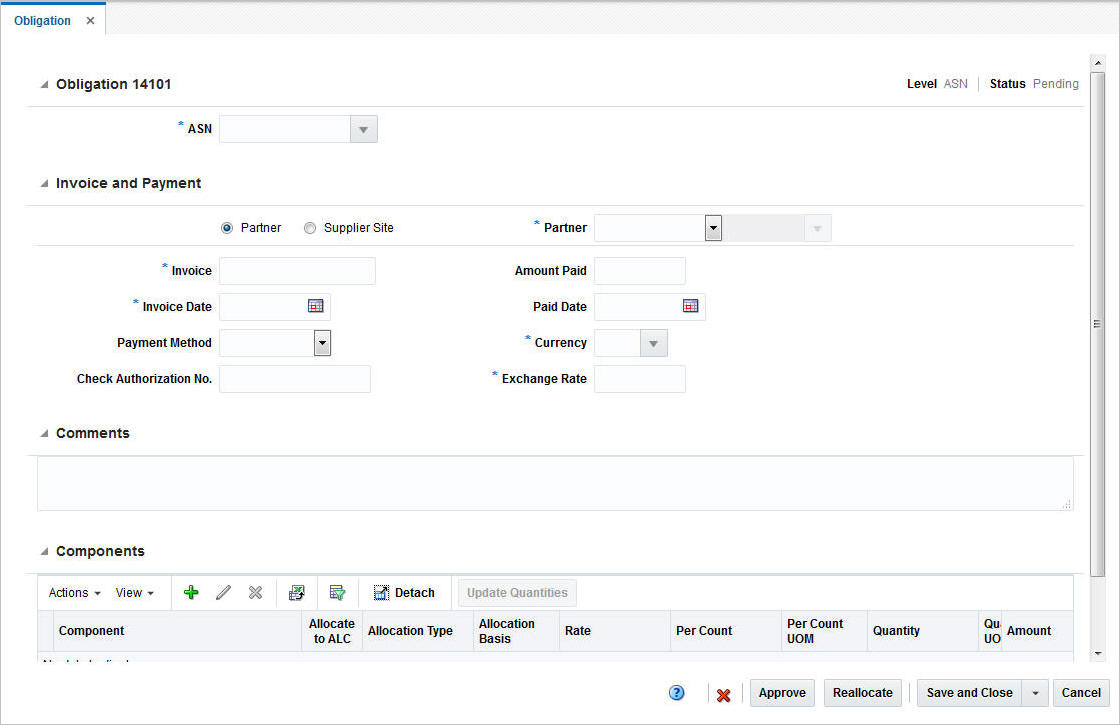Click the vertical scrollbar up arrow
Image resolution: width=1120 pixels, height=725 pixels.
tap(1098, 63)
